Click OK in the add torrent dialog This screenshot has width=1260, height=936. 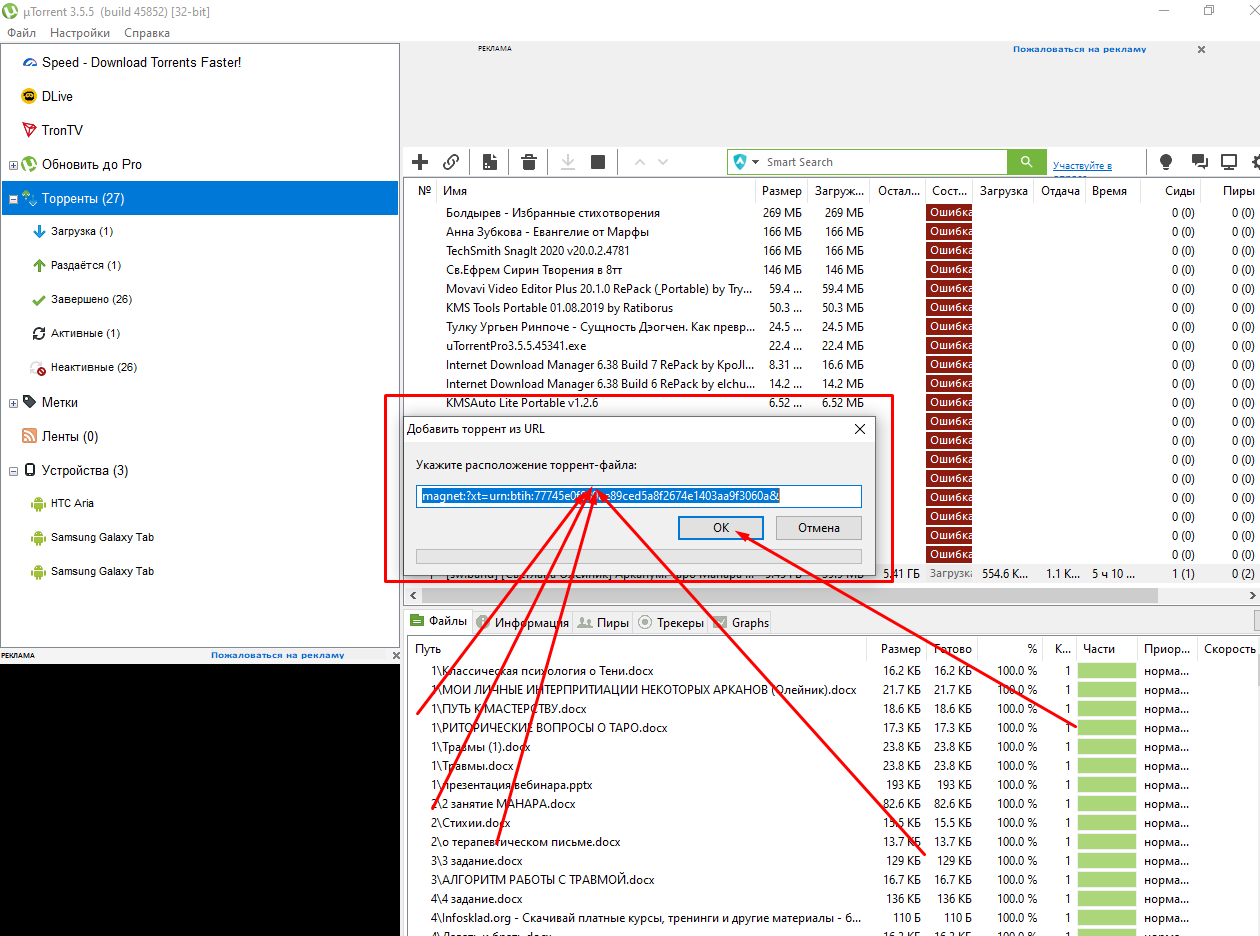(x=721, y=528)
